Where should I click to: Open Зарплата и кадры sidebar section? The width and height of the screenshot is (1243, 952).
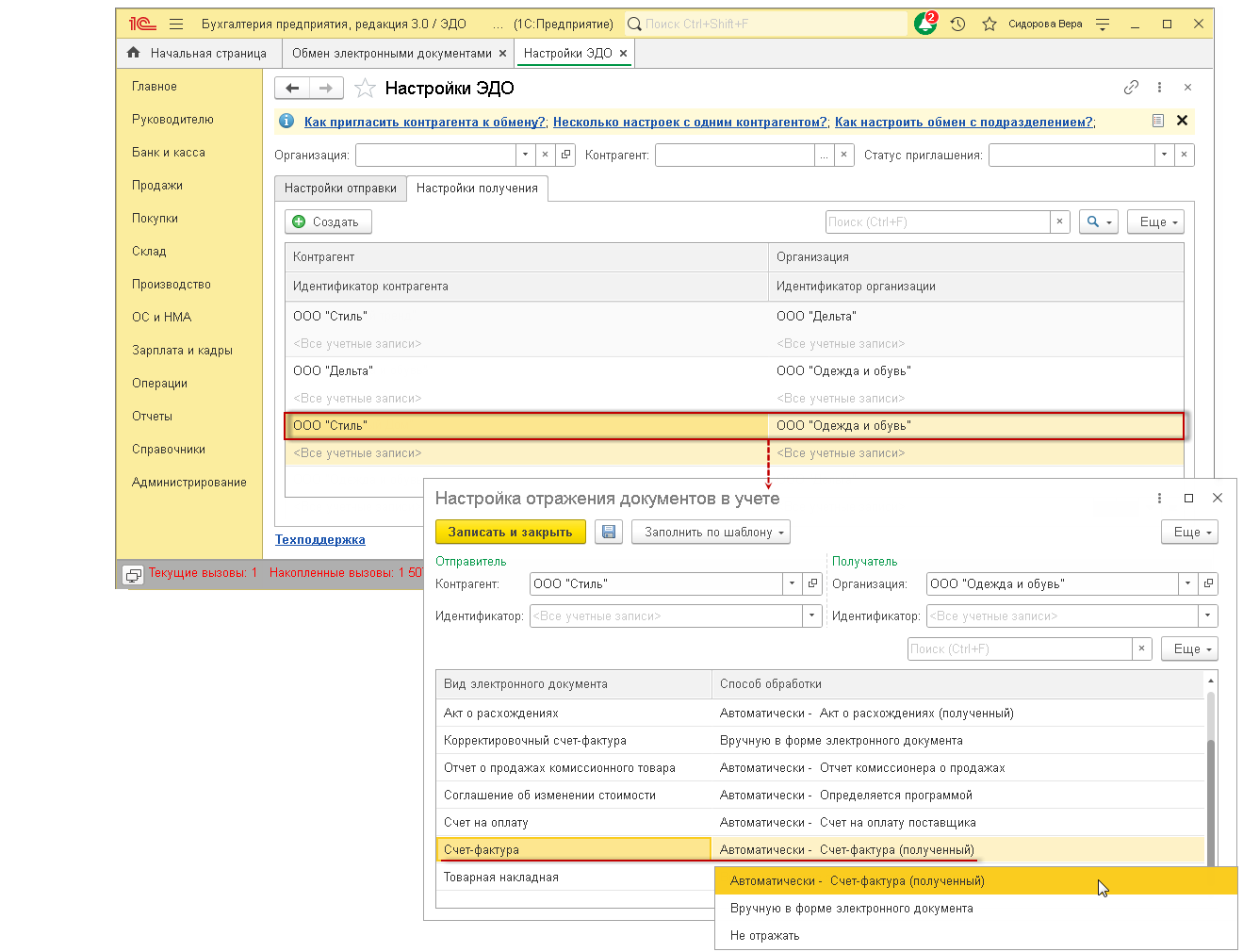tap(182, 350)
